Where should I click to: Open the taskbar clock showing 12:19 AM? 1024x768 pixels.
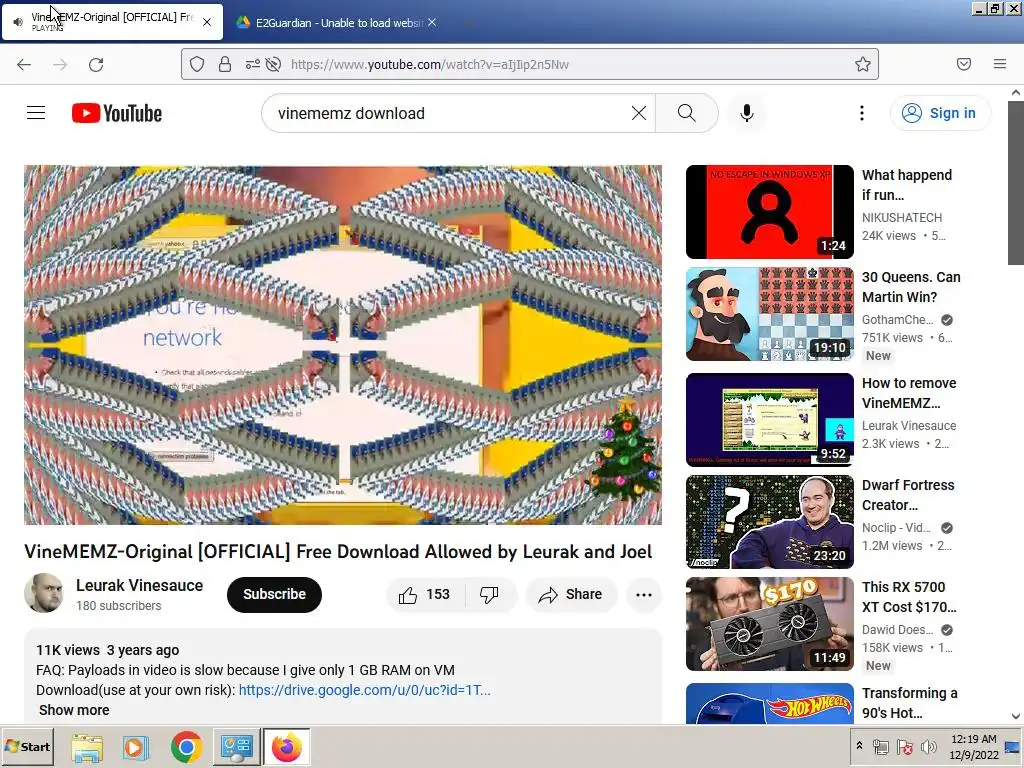click(973, 746)
